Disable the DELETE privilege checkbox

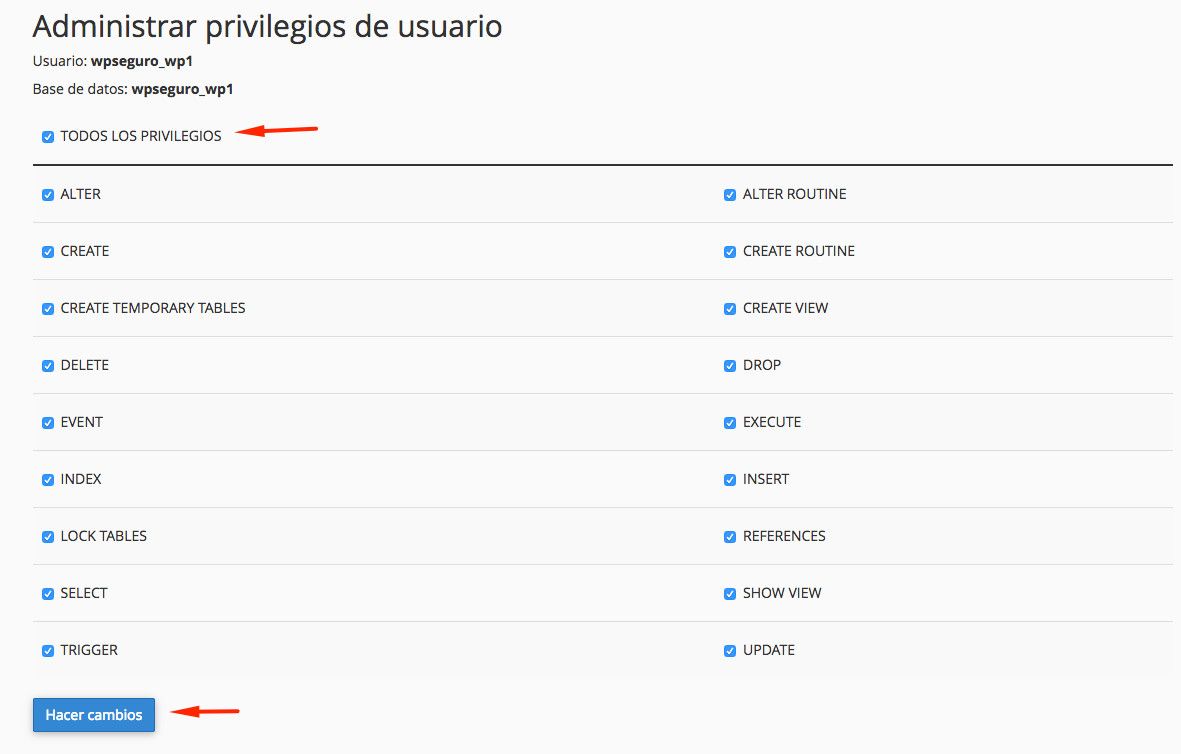pyautogui.click(x=48, y=366)
